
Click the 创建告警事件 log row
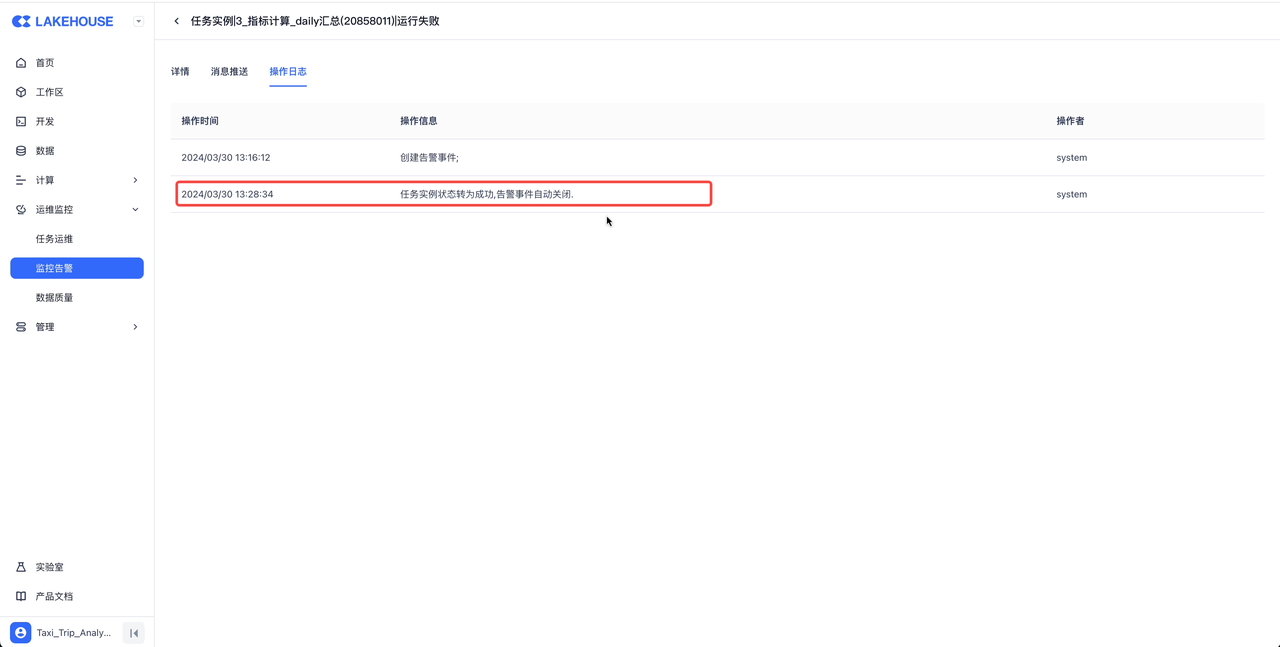(x=429, y=158)
